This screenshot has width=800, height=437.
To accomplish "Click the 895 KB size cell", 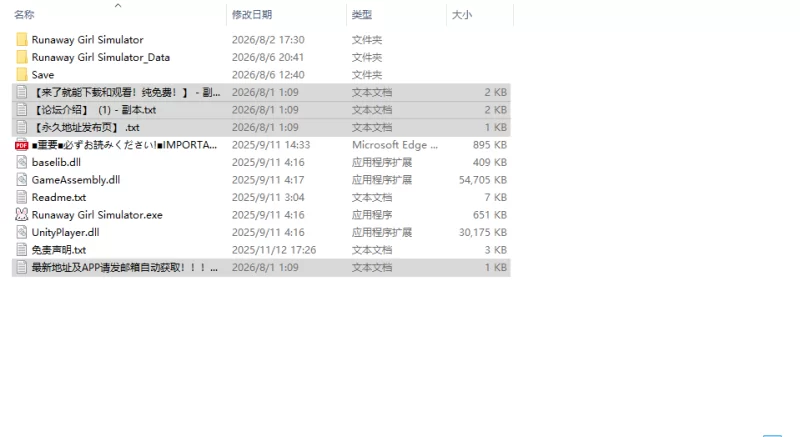I will (490, 145).
